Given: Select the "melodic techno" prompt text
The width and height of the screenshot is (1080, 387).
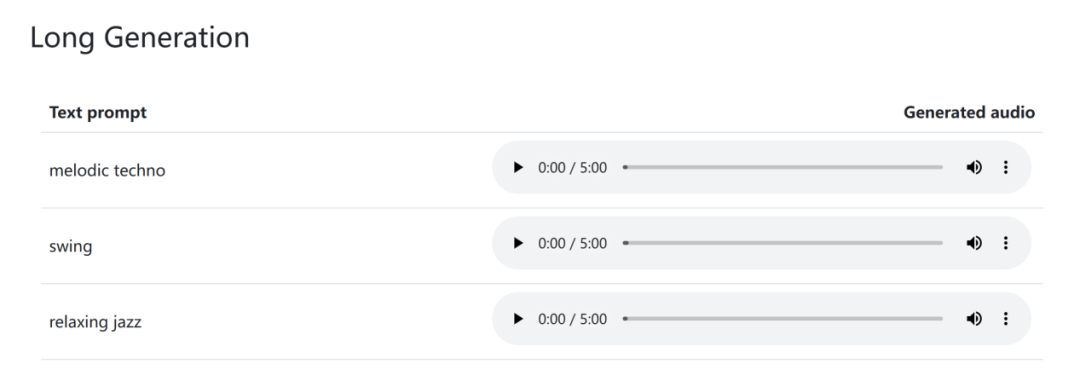Looking at the screenshot, I should pos(107,170).
